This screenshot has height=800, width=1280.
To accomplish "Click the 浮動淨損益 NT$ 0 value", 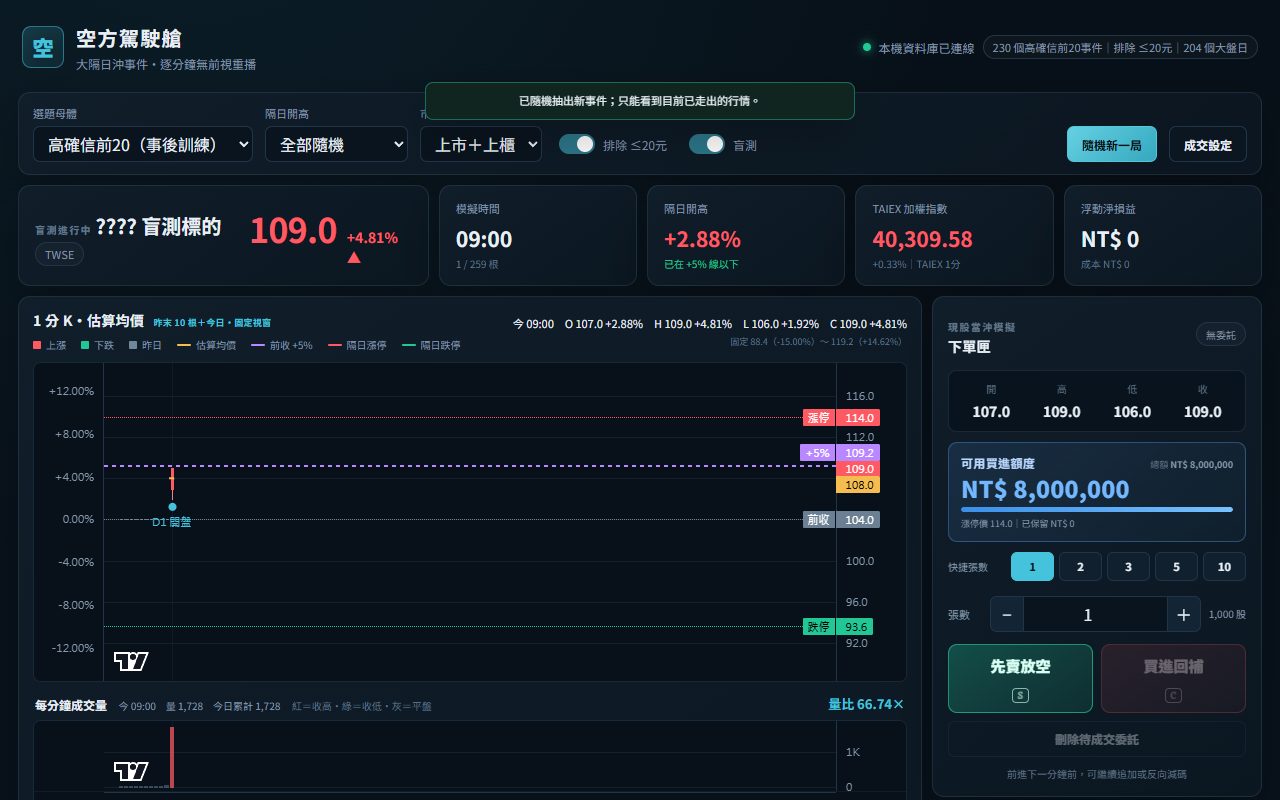I will coord(1110,239).
